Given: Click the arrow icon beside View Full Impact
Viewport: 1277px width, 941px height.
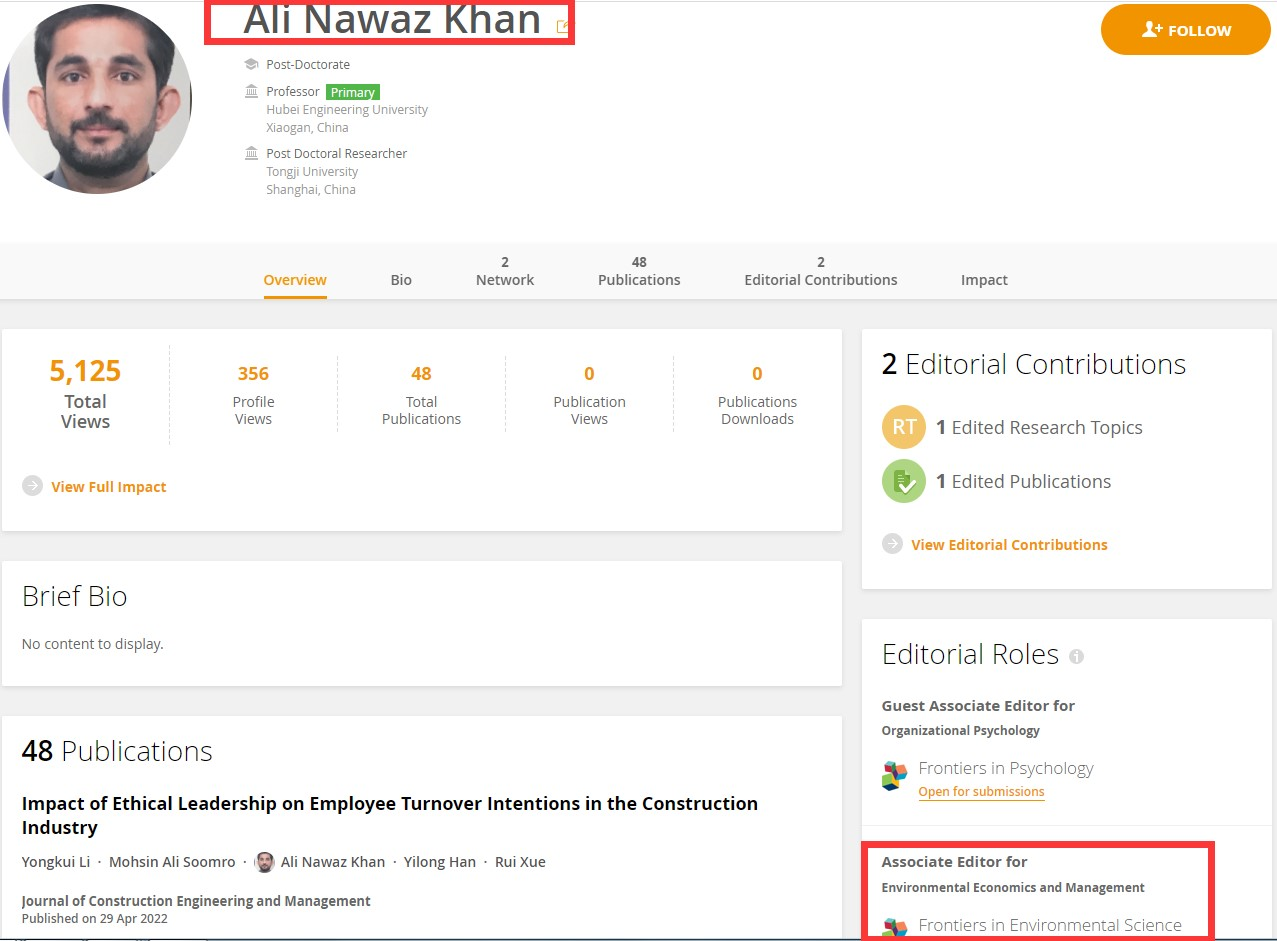Looking at the screenshot, I should click(x=33, y=486).
